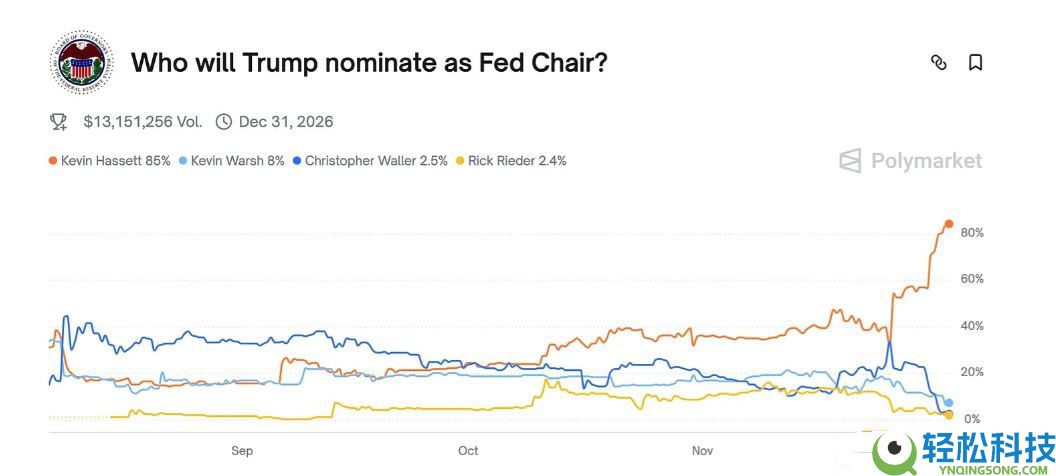Screen dimensions: 1056x476
Task: Select the Christopher Waller 2.5% legend entry
Action: [x=369, y=160]
